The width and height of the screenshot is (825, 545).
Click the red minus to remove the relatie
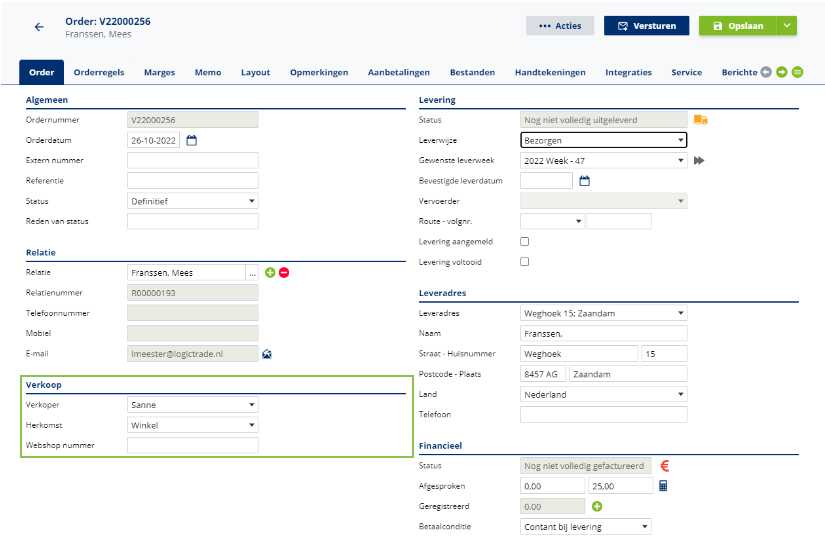(284, 273)
